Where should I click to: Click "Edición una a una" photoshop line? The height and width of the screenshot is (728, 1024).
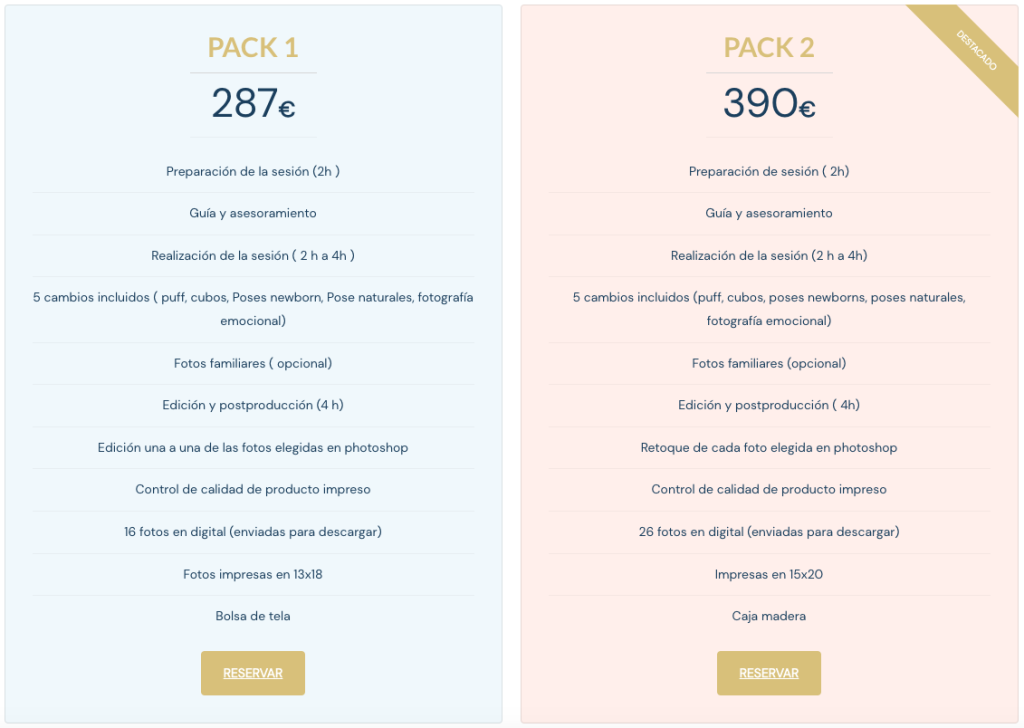[x=253, y=448]
